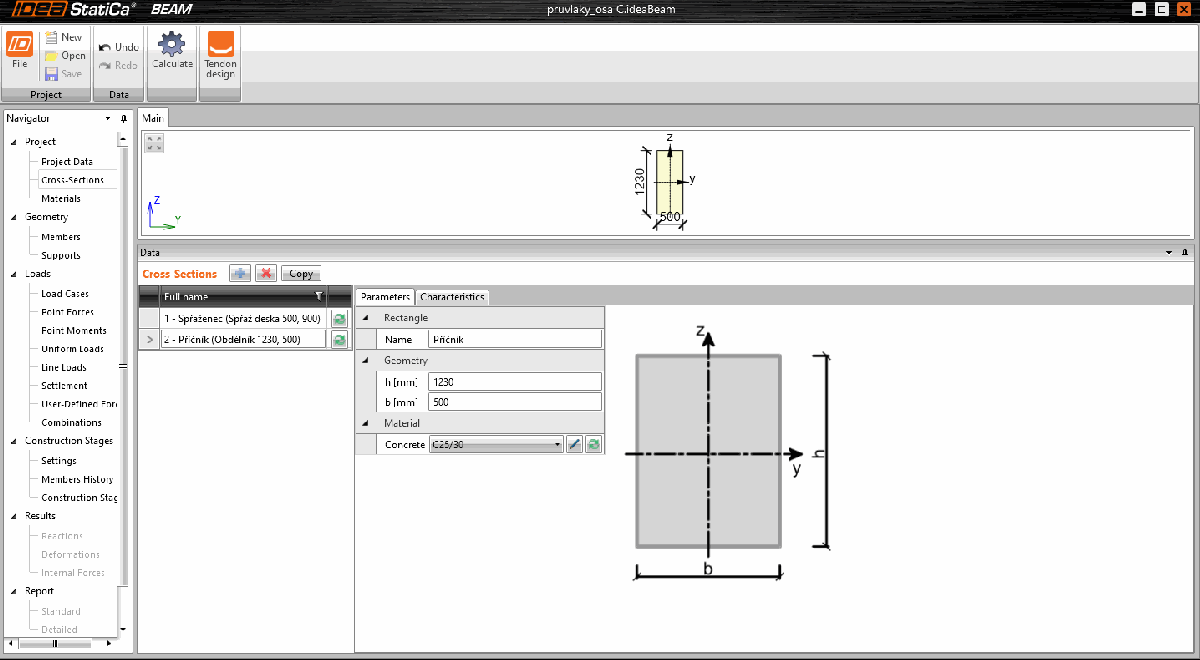Refresh cross-section 1 - Spřaženec with green icon

[340, 318]
